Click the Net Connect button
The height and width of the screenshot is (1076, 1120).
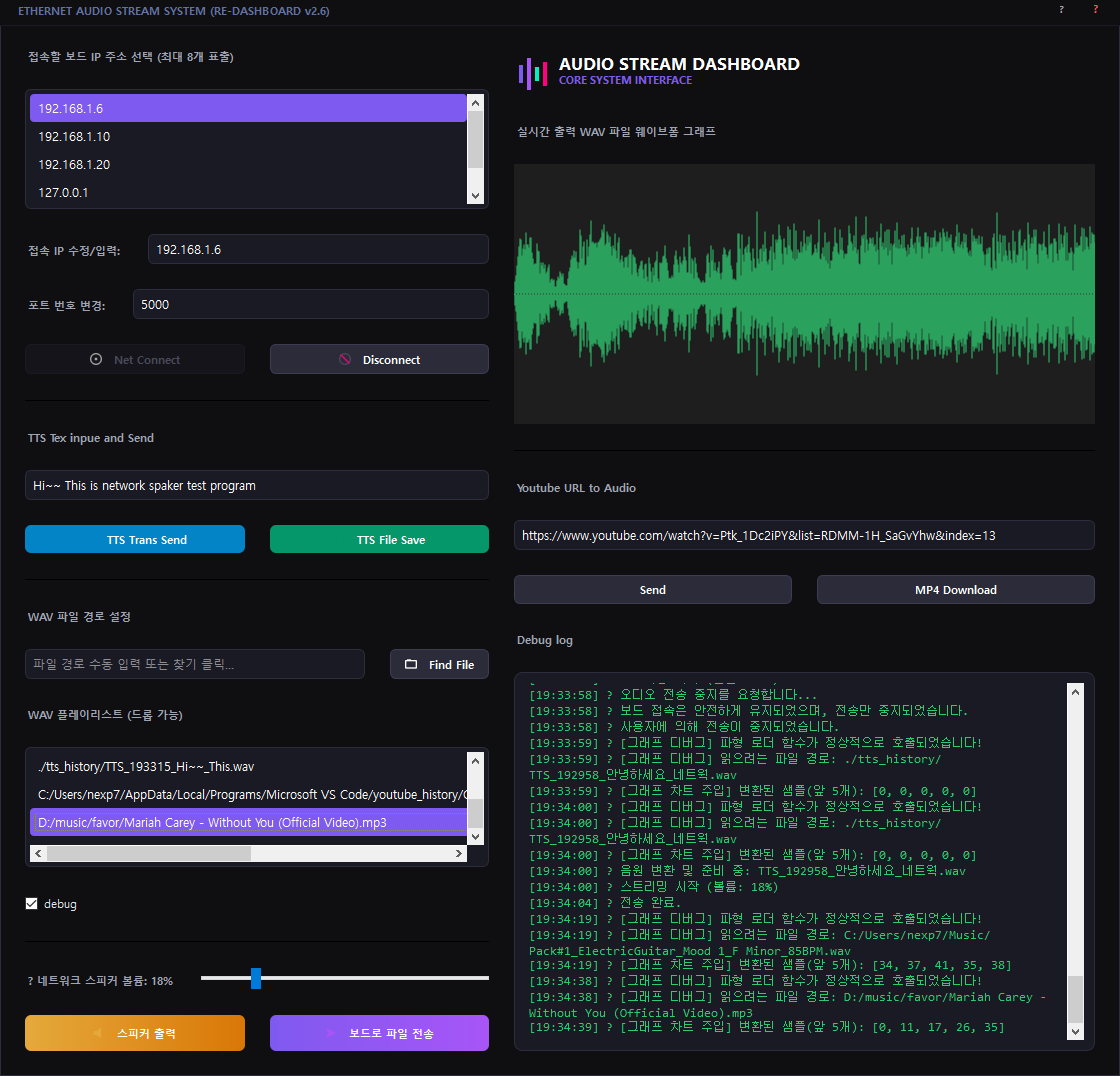tap(135, 359)
